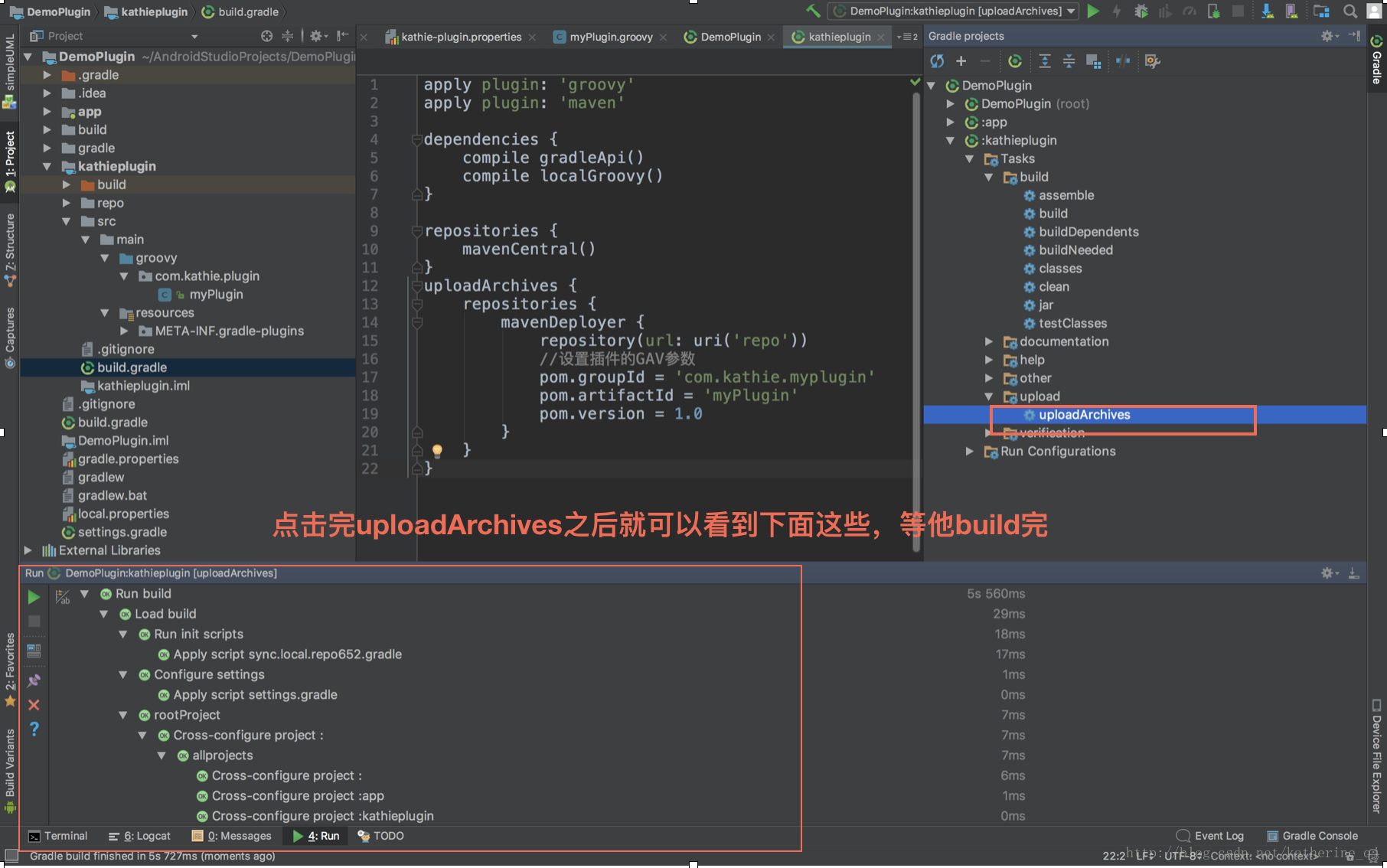Toggle the code folding marker at uploadArchives line
Viewport: 1387px width, 868px height.
[417, 286]
